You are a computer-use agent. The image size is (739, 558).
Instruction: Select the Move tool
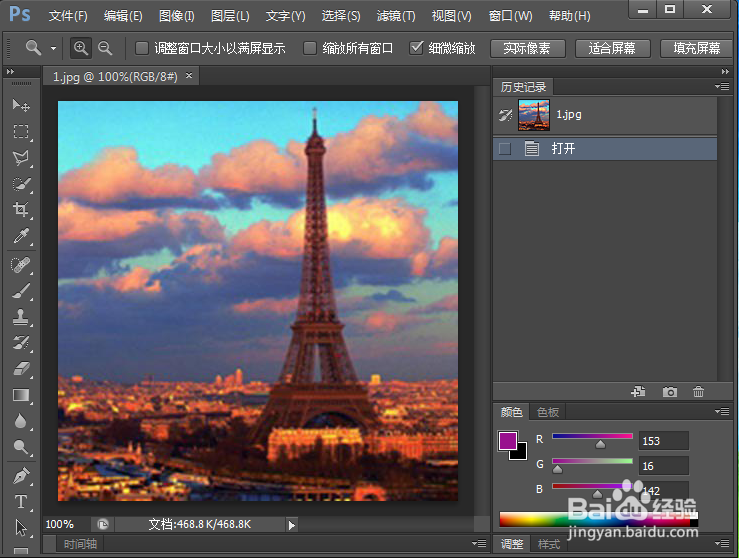pyautogui.click(x=21, y=105)
